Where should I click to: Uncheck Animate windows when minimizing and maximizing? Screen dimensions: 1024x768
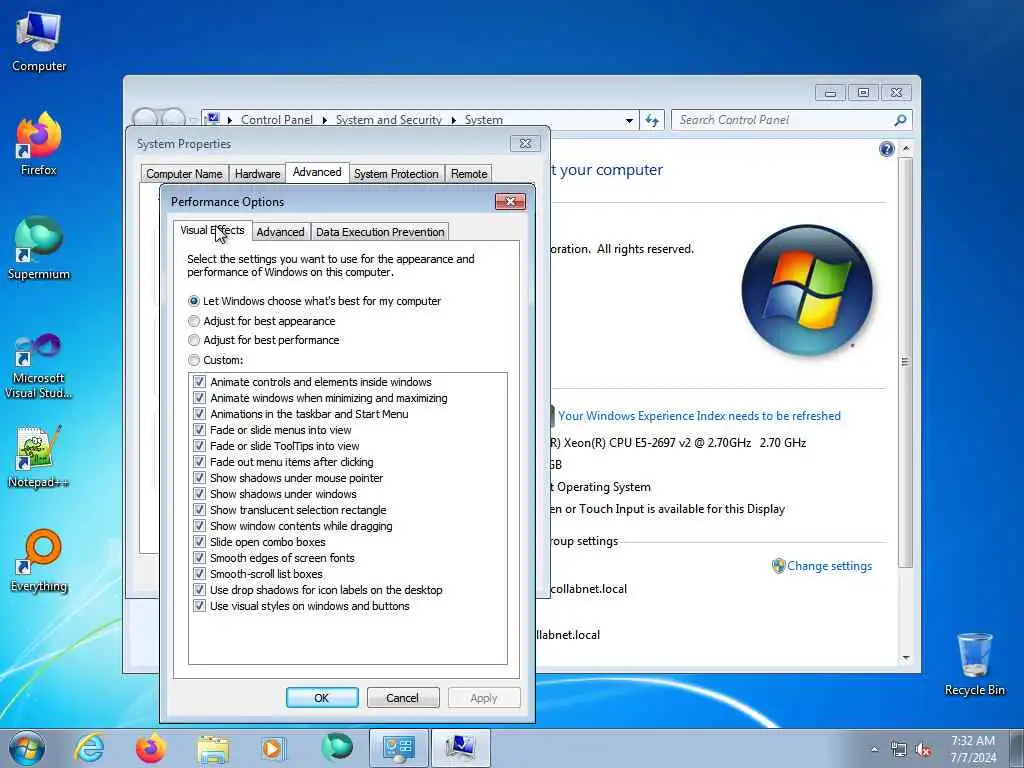click(199, 398)
